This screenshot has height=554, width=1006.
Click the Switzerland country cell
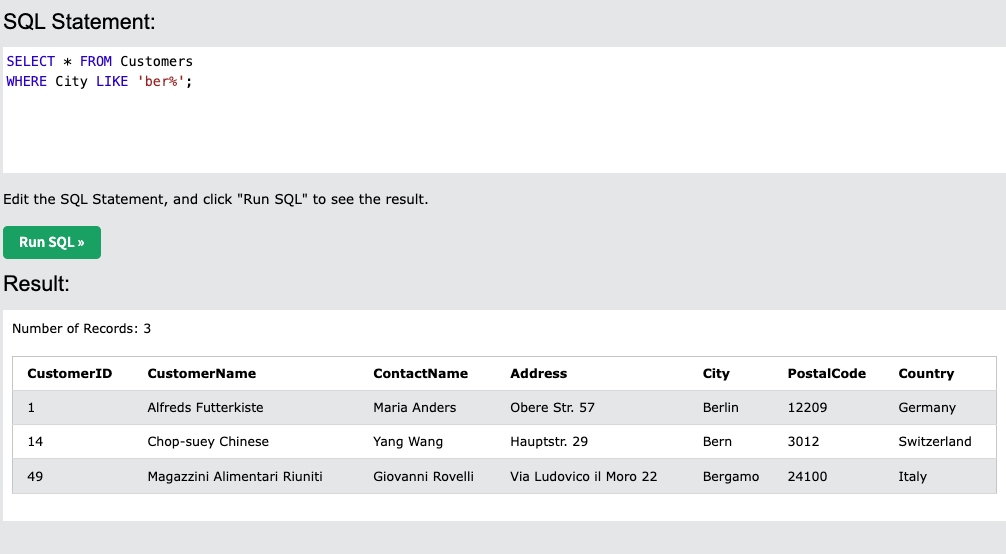(935, 442)
